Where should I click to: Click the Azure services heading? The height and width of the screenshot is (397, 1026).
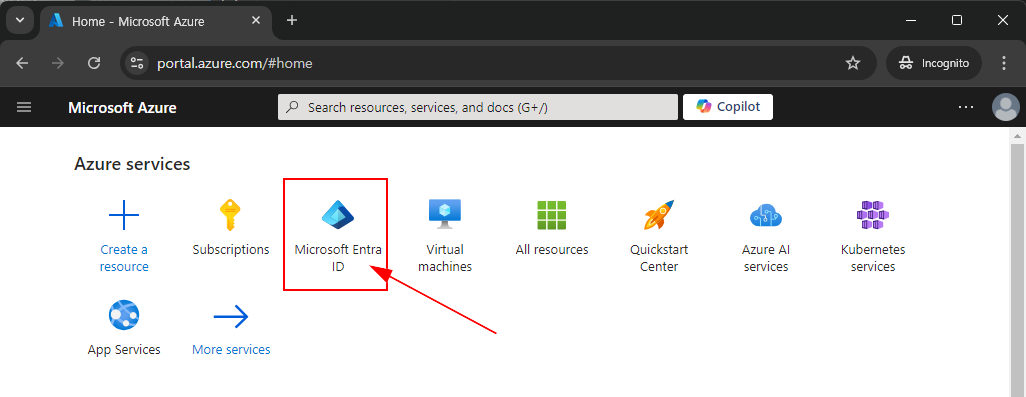coord(132,164)
